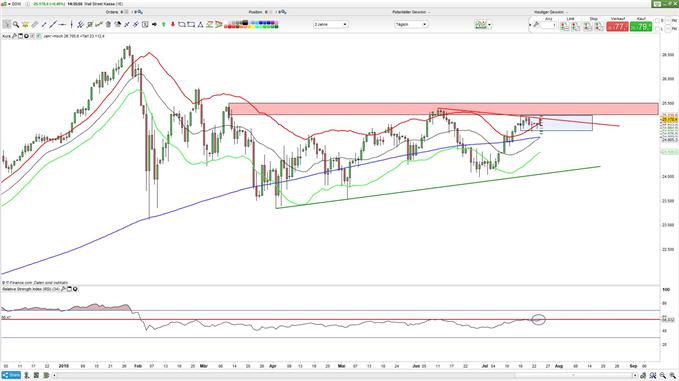Click the '24.000' price axis label
Viewport: 679px width, 381px height.
[x=668, y=176]
